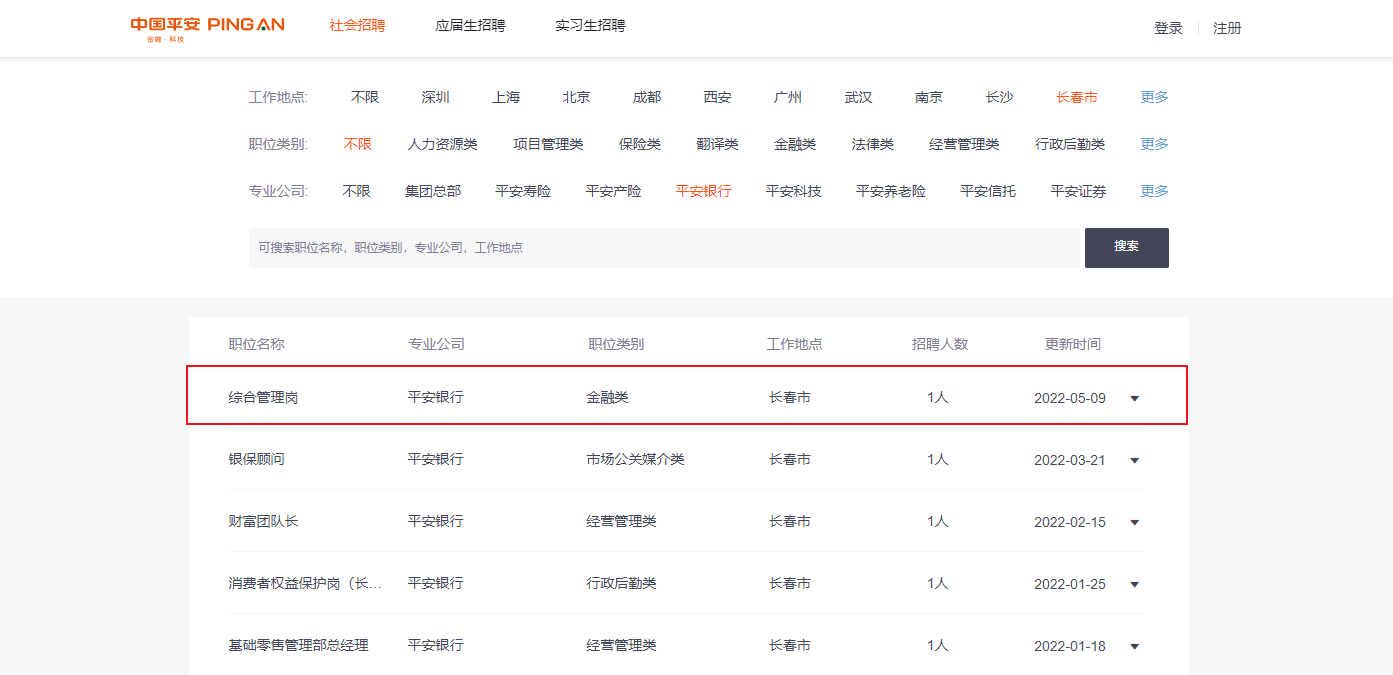Filter company by 平安科技

(794, 191)
